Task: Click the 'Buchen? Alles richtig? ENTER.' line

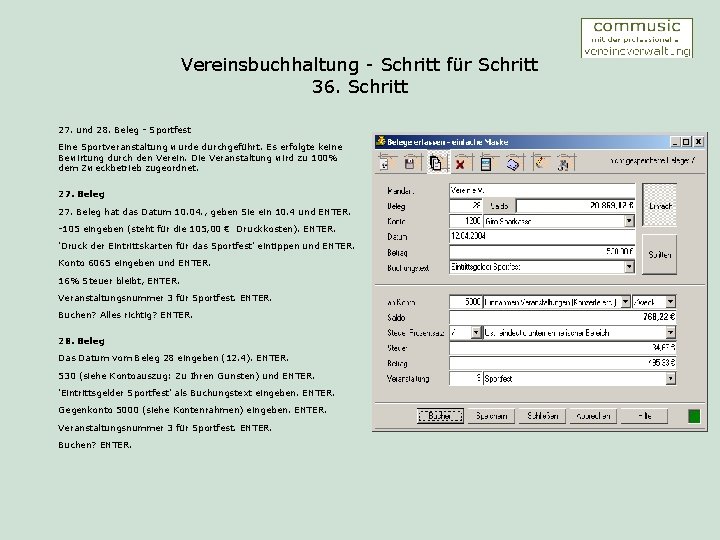Action: coord(125,315)
